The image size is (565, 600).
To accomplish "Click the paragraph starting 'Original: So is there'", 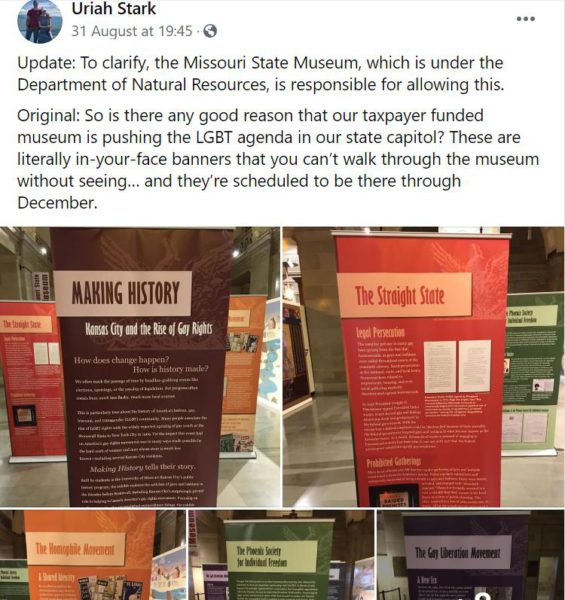I will click(278, 159).
